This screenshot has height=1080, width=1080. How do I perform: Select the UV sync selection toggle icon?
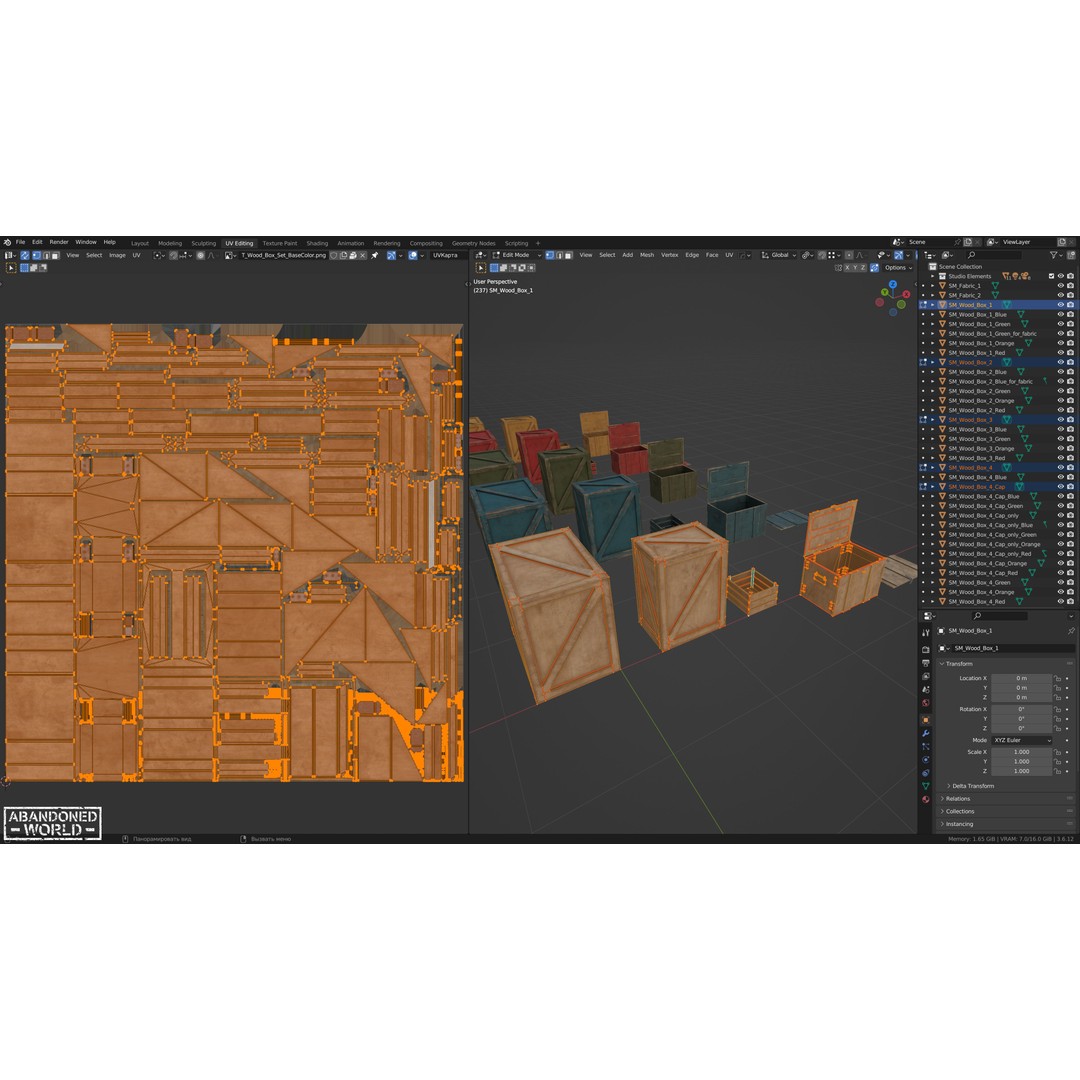[x=25, y=256]
